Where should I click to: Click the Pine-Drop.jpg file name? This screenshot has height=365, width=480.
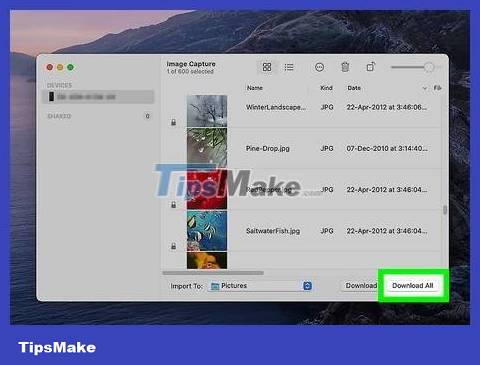268,148
